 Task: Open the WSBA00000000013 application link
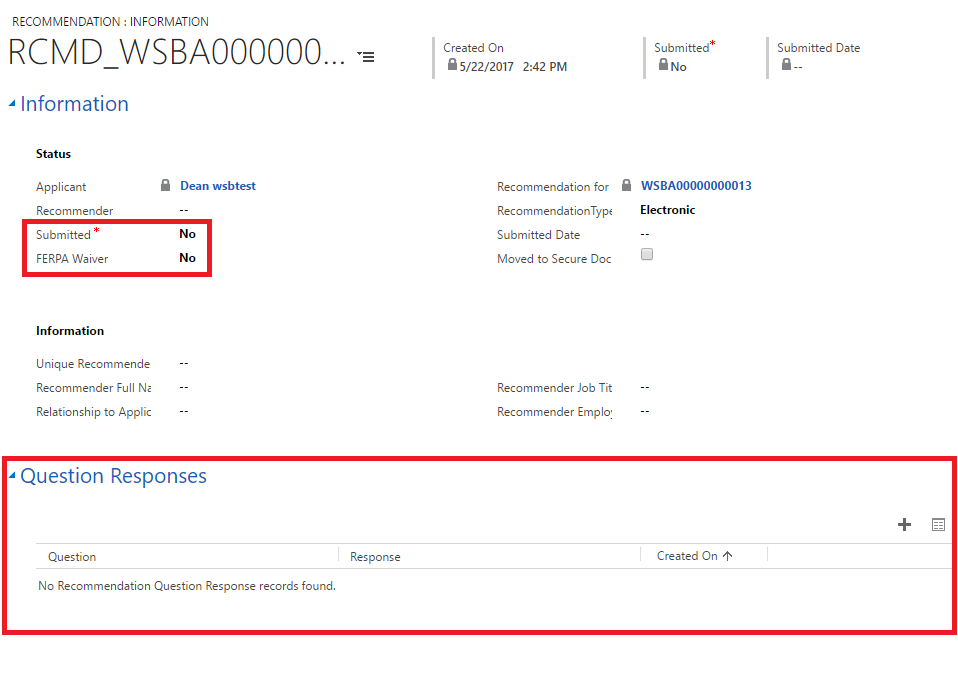(x=696, y=186)
